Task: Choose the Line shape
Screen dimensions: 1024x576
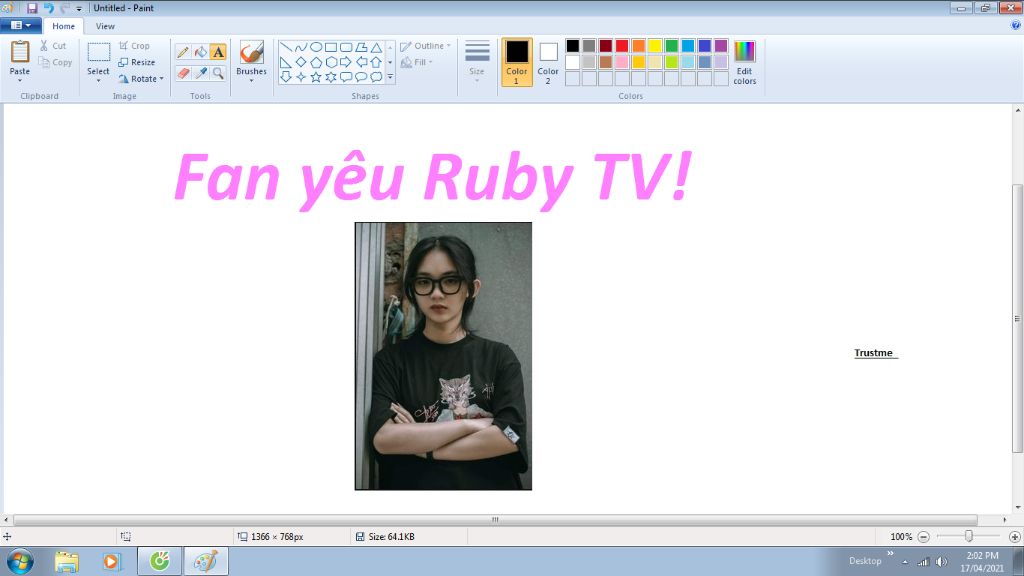Action: tap(285, 47)
